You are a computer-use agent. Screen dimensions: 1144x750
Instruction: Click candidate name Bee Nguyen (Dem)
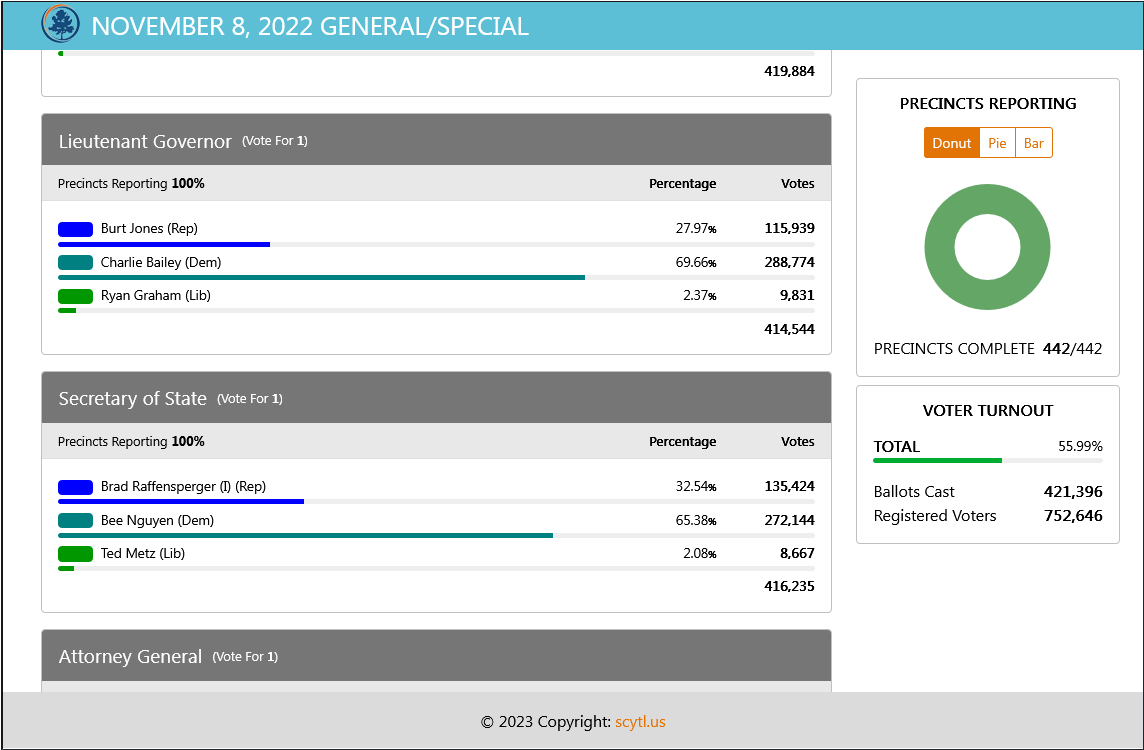157,520
